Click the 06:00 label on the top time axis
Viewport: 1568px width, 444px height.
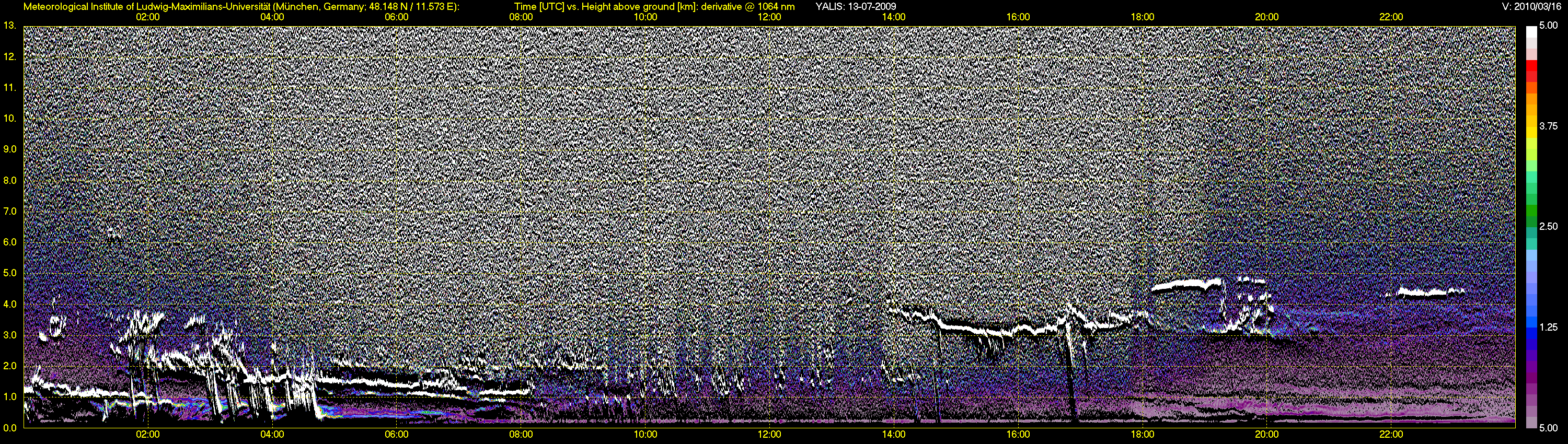396,17
